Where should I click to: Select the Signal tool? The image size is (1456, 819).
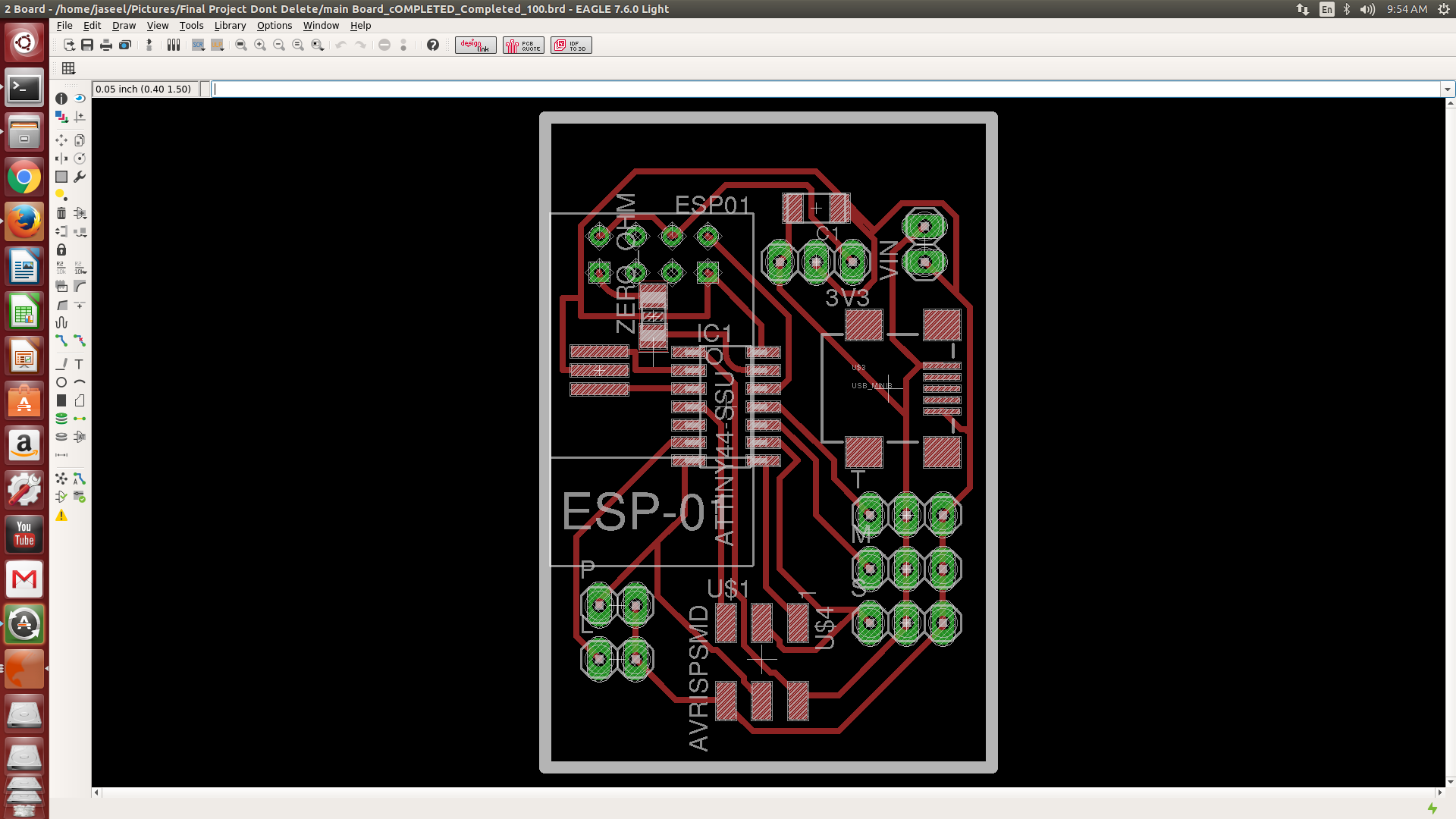coord(80,419)
